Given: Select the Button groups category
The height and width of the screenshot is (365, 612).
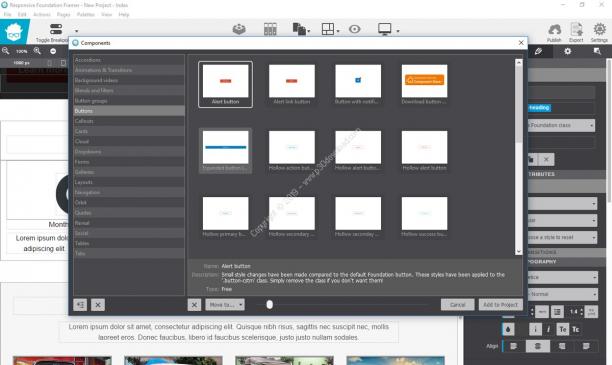Looking at the screenshot, I should [x=129, y=100].
